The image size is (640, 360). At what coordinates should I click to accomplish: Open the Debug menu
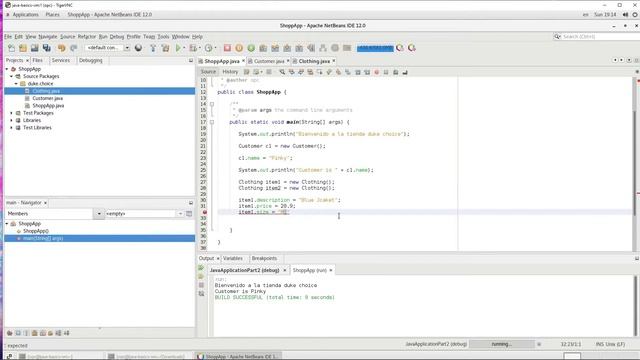(x=117, y=37)
